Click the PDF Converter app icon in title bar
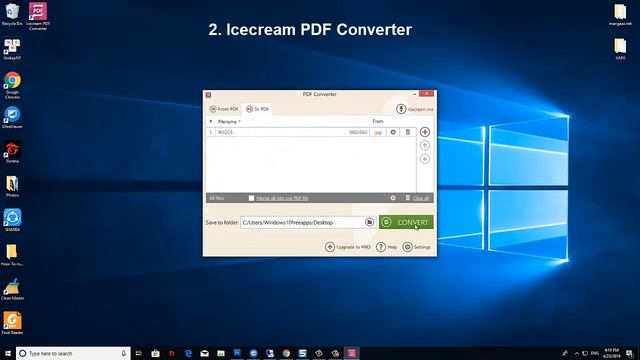640x360 pixels. 208,95
